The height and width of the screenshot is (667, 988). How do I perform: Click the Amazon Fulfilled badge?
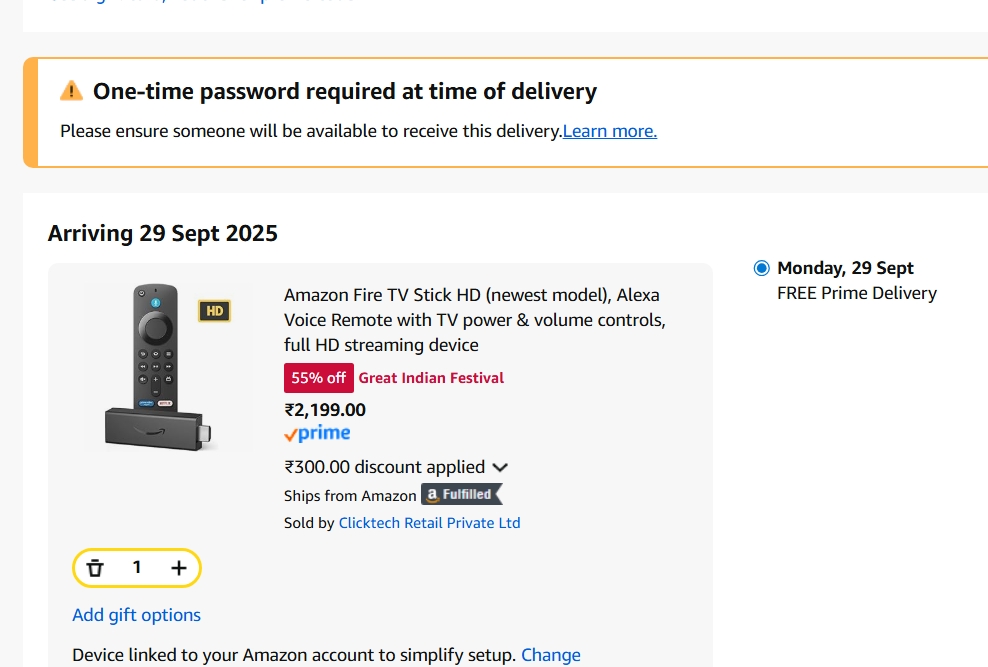(460, 494)
